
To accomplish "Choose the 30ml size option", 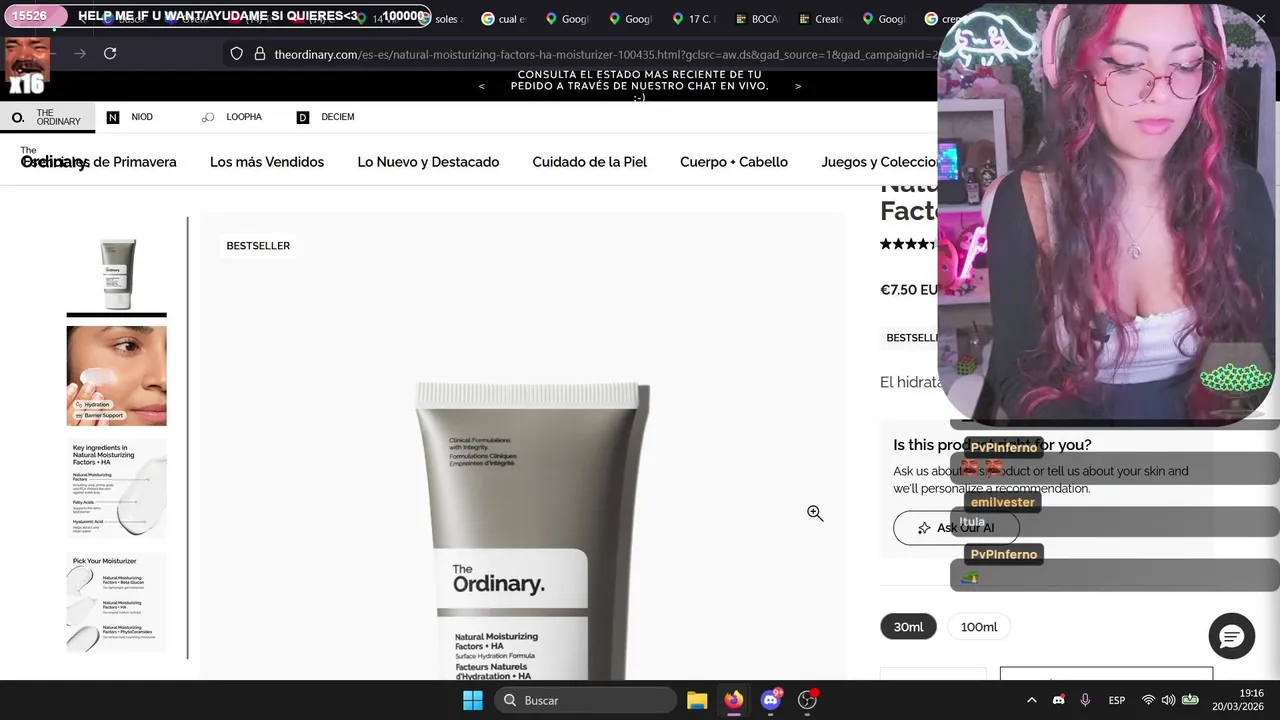I will click(x=908, y=627).
